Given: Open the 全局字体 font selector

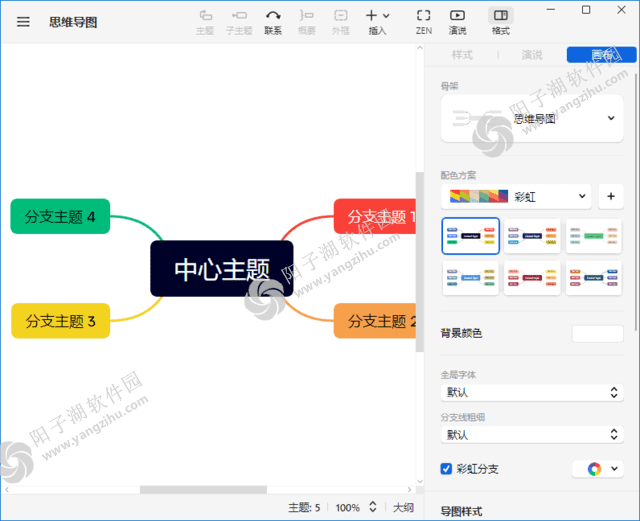Looking at the screenshot, I should click(x=532, y=392).
